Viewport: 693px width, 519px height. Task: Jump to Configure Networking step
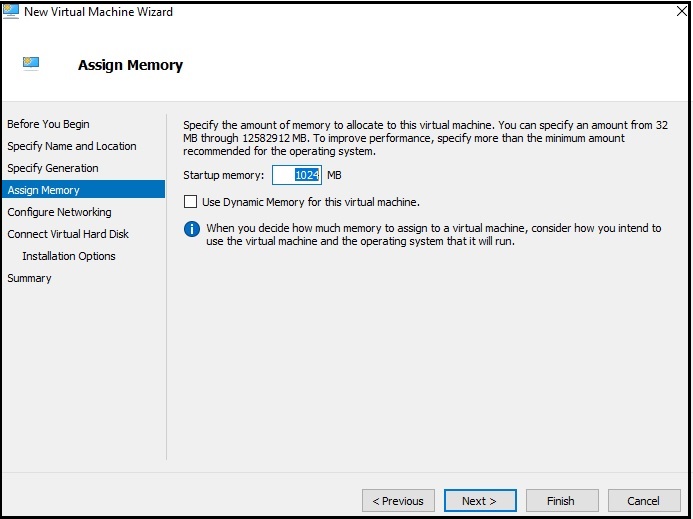[59, 212]
